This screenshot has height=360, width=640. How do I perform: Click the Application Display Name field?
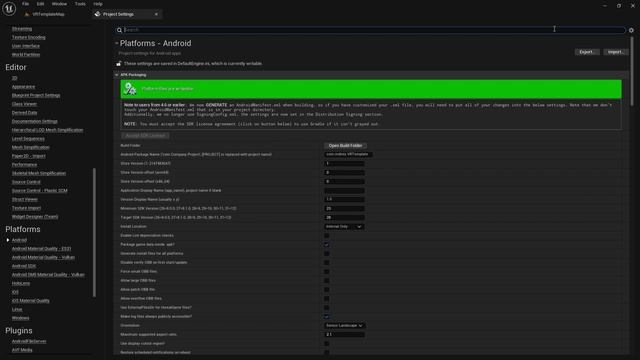pos(344,191)
